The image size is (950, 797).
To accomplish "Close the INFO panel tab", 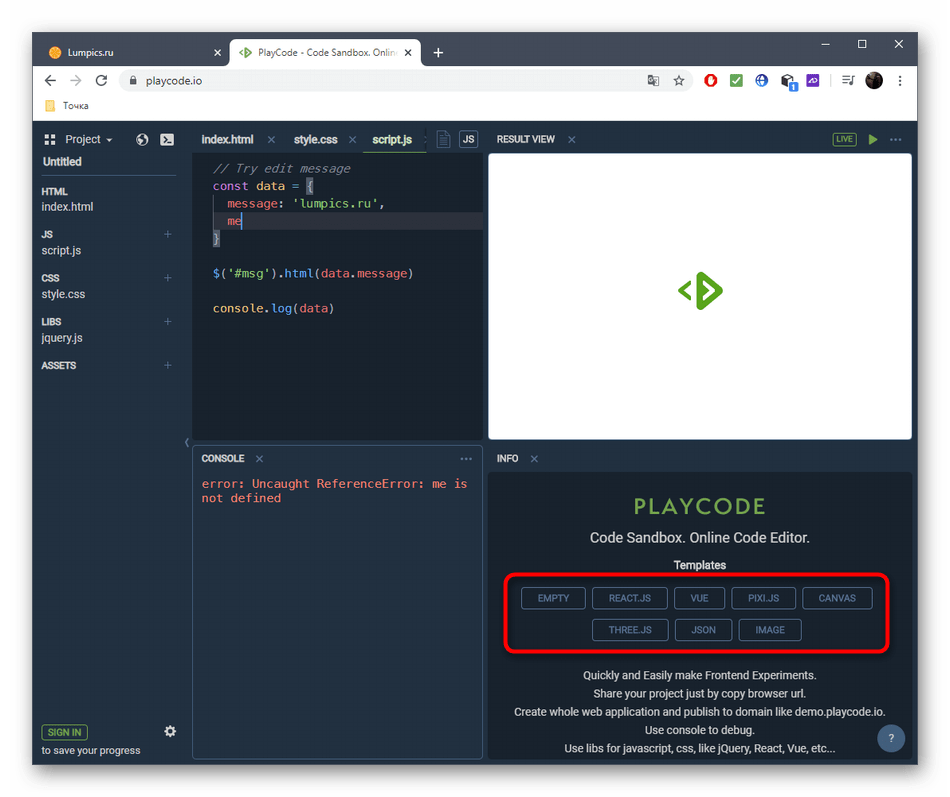I will (534, 459).
